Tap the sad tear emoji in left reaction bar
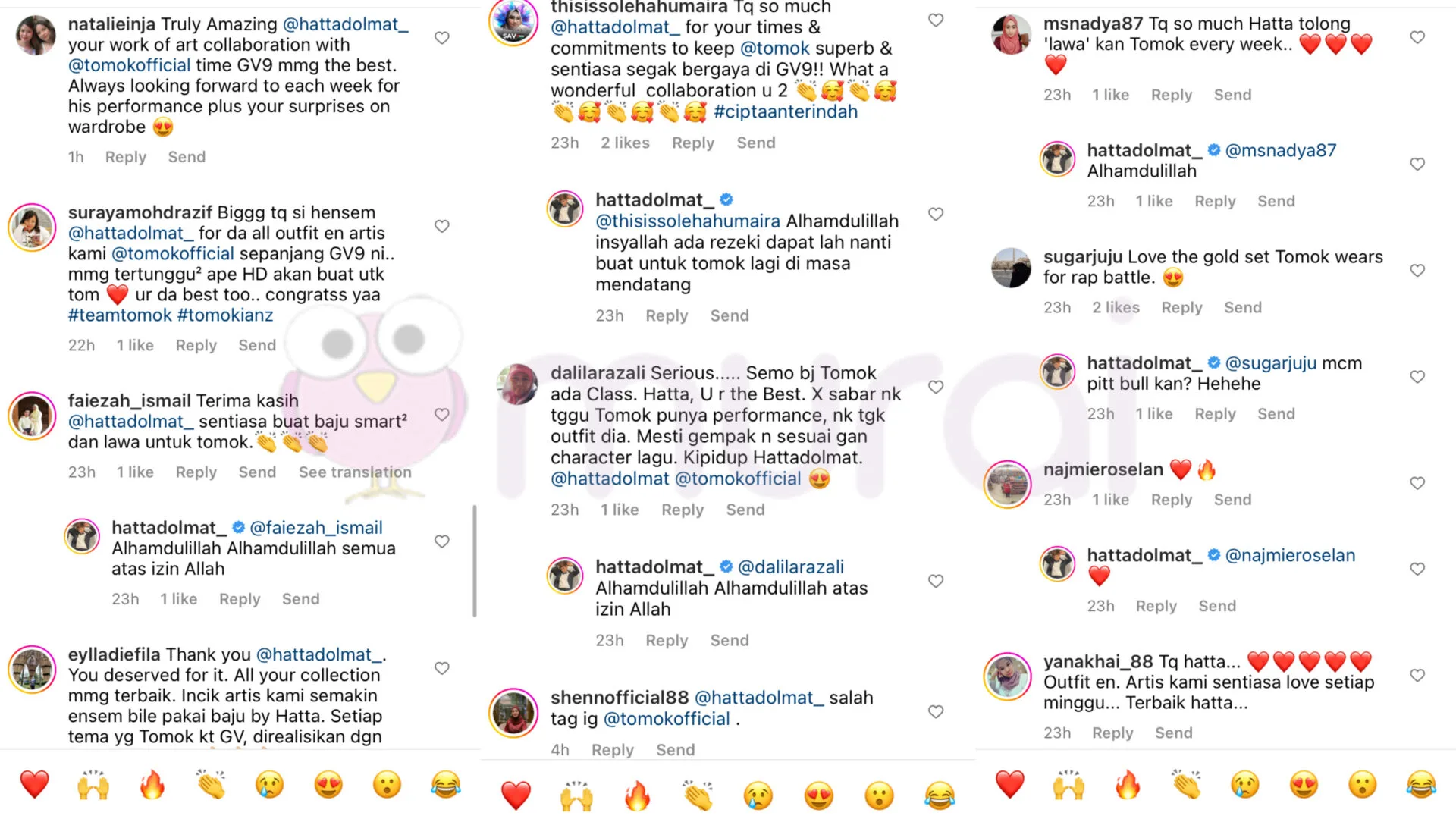The image size is (1456, 819). [x=269, y=785]
